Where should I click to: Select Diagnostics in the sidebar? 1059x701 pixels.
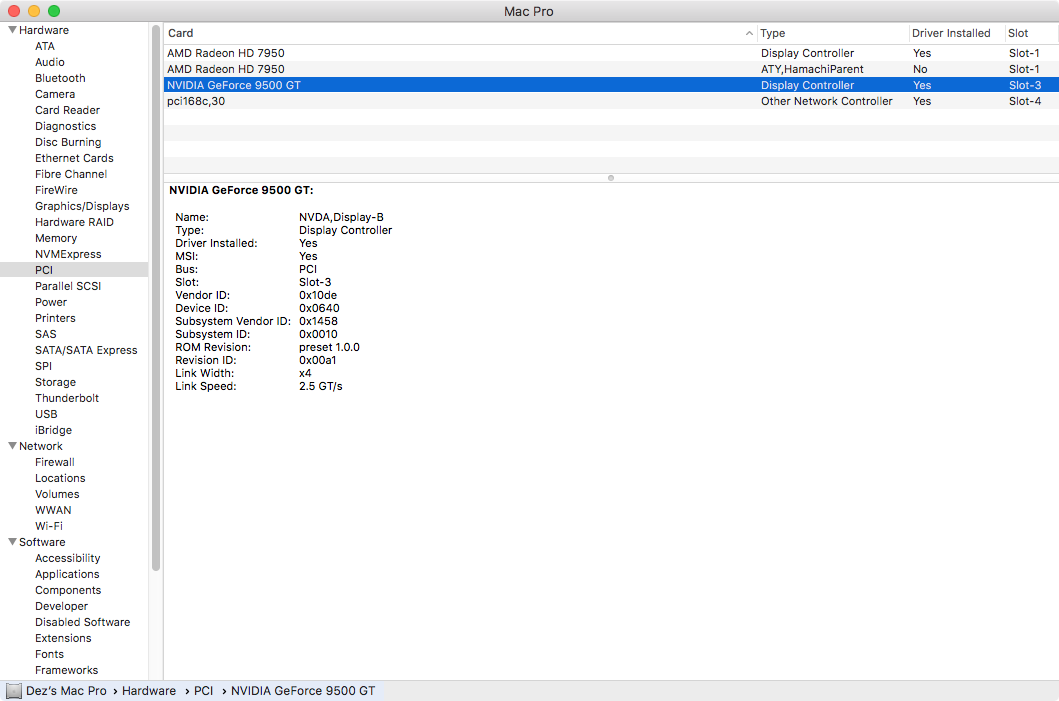click(x=66, y=126)
